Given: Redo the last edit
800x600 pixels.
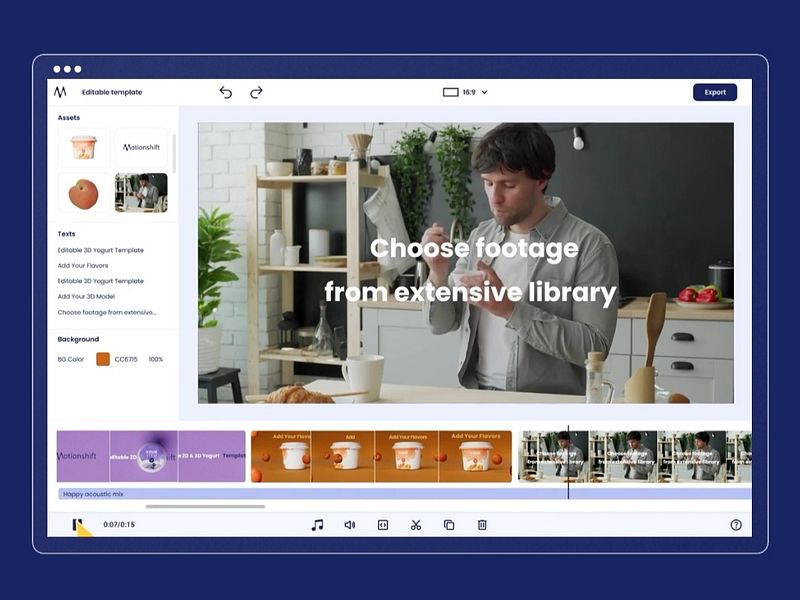Looking at the screenshot, I should [x=256, y=92].
